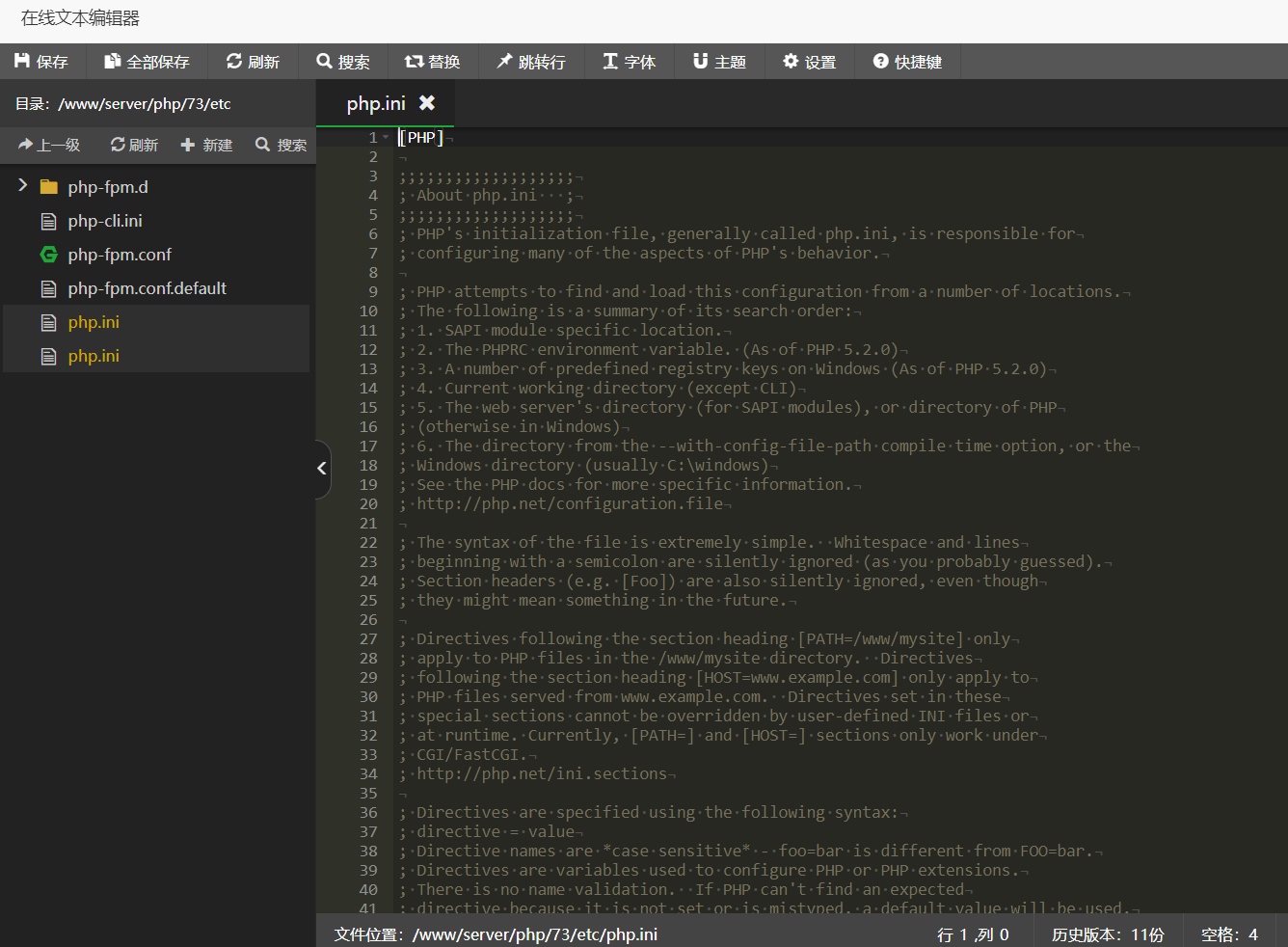The height and width of the screenshot is (947, 1288).
Task: Change the 空格: 4 indentation setting
Action: pyautogui.click(x=1229, y=934)
